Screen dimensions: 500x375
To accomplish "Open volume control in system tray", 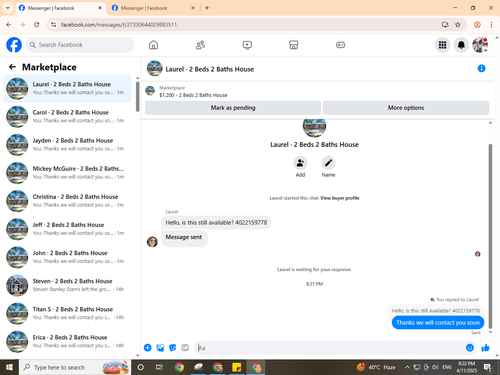I will tap(435, 367).
